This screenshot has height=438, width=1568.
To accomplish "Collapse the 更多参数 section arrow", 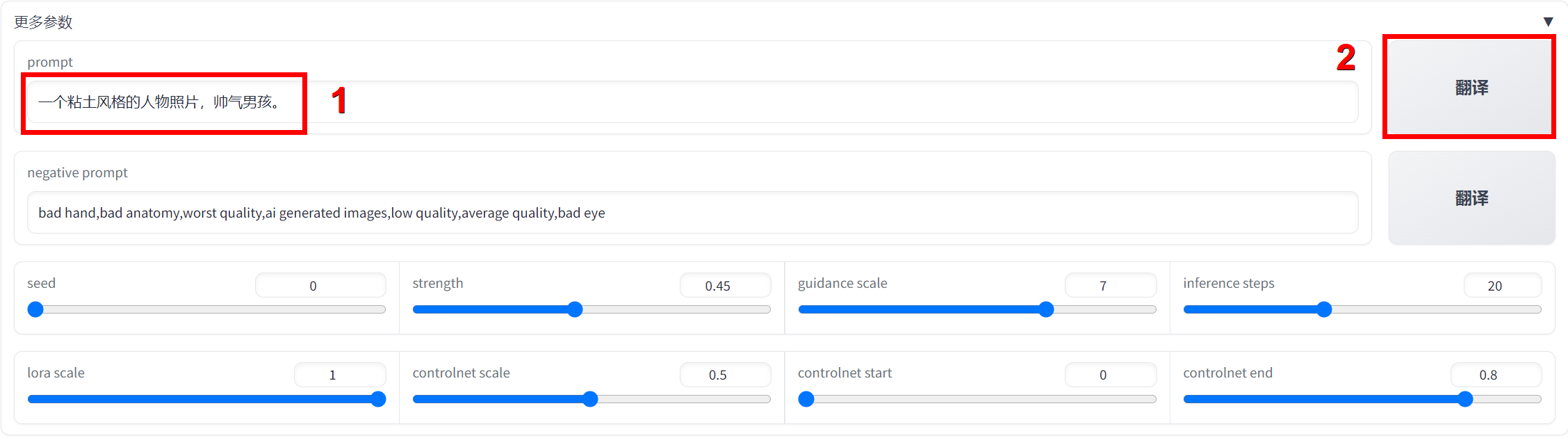I will coord(1548,22).
